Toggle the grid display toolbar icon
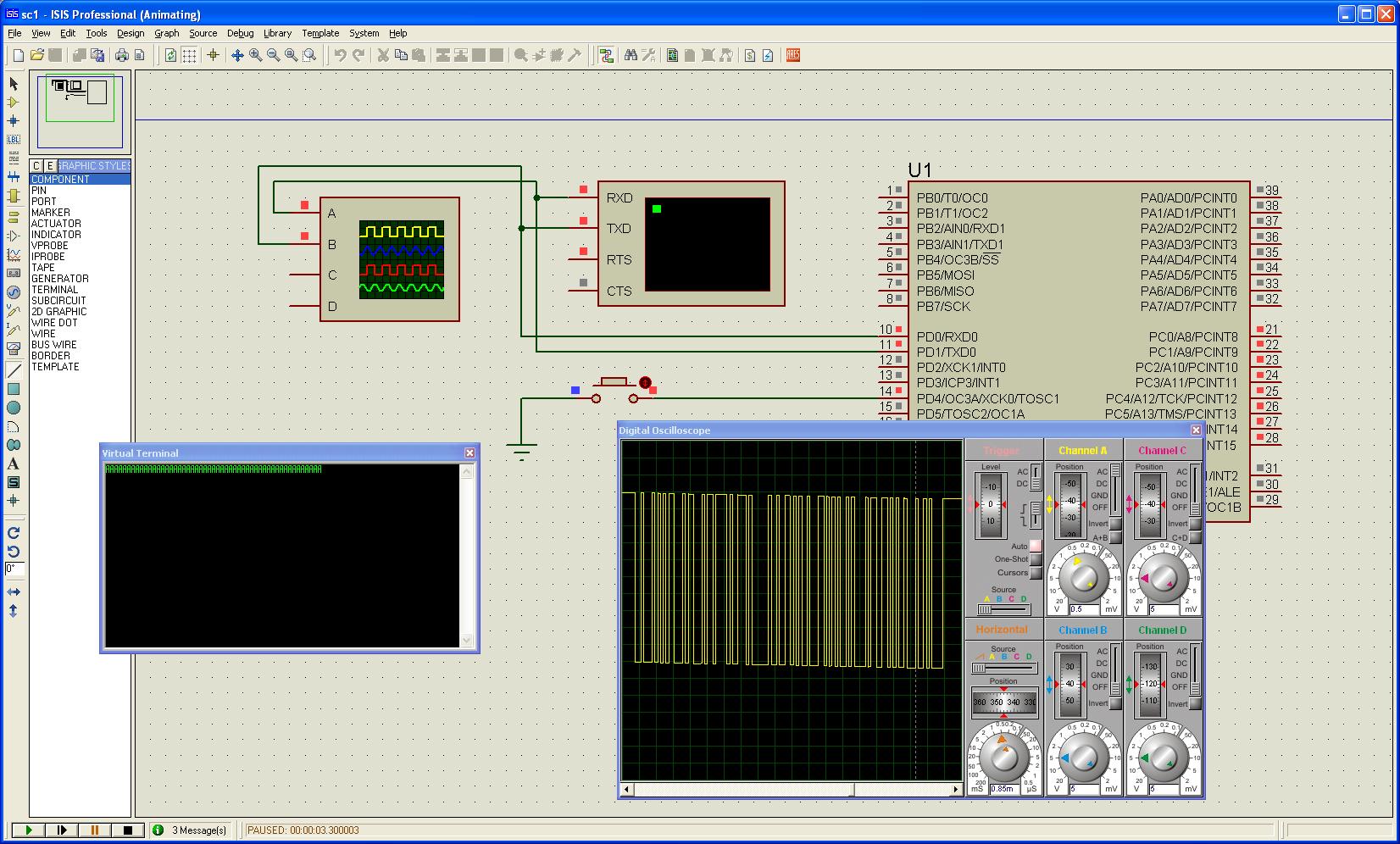Screen dimensions: 1400x844 (x=189, y=55)
